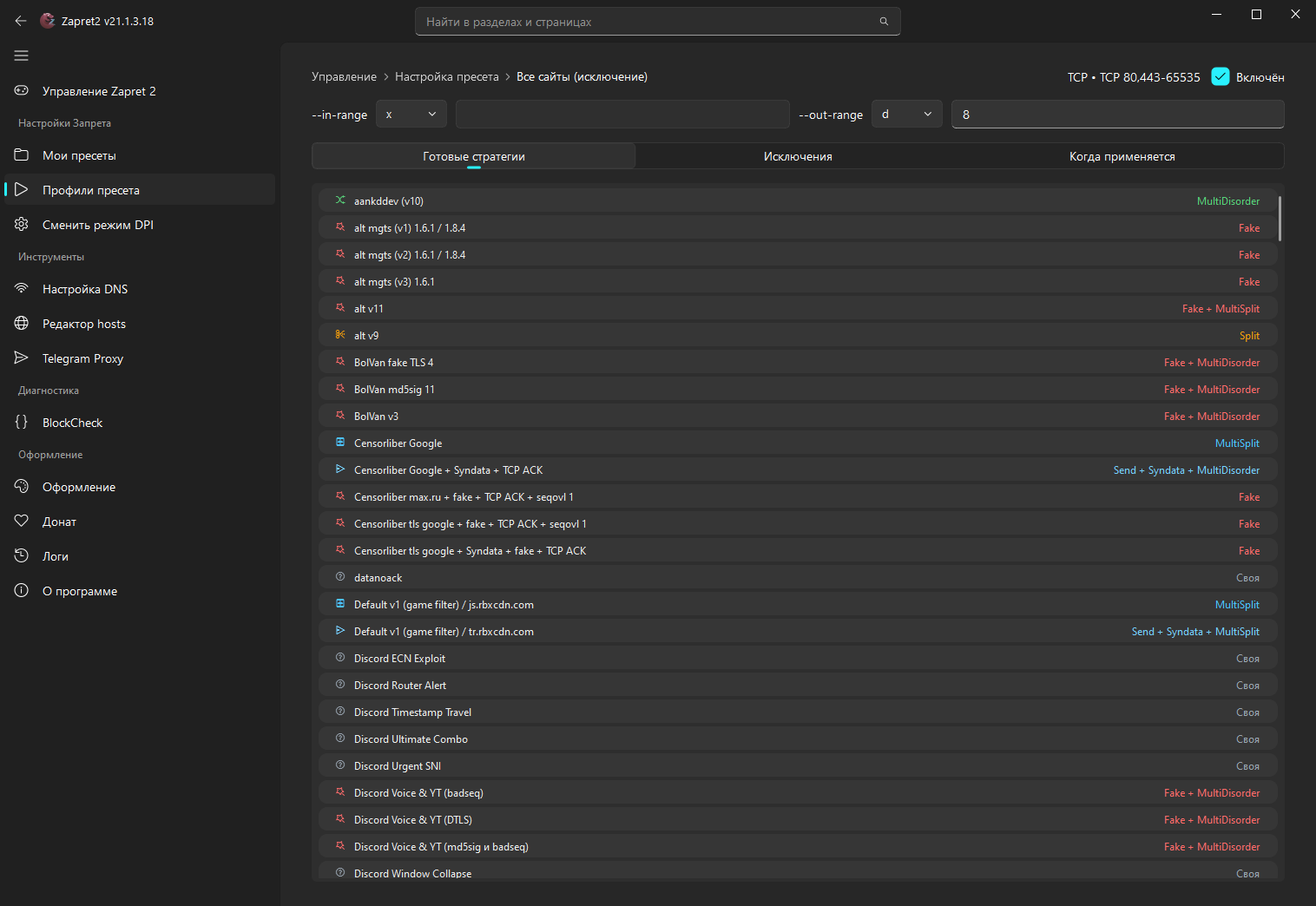The width and height of the screenshot is (1316, 906).
Task: Open the BlockCheck diagnostics page
Action: click(140, 423)
